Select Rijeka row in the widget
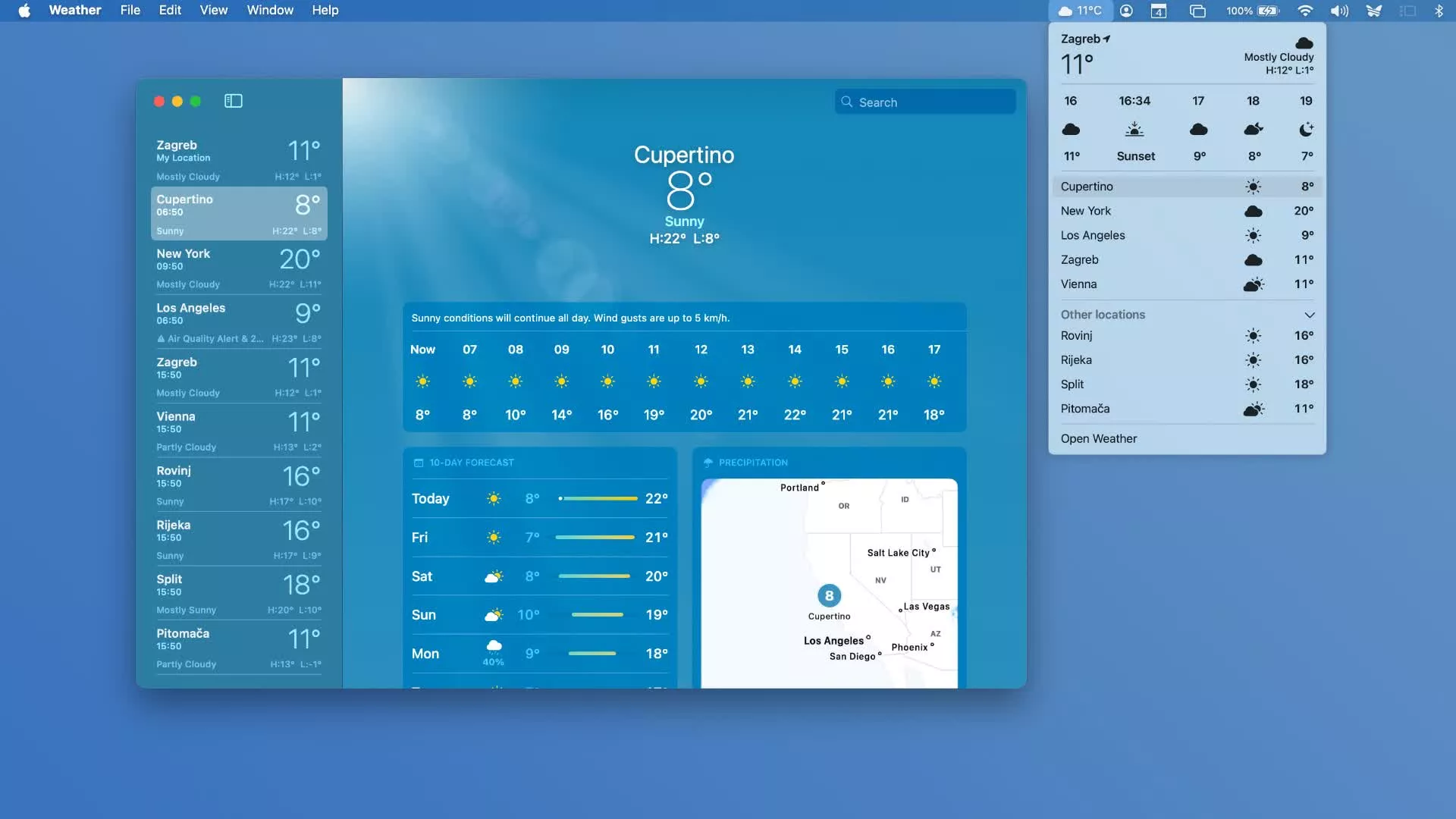Image resolution: width=1456 pixels, height=819 pixels. click(1187, 360)
